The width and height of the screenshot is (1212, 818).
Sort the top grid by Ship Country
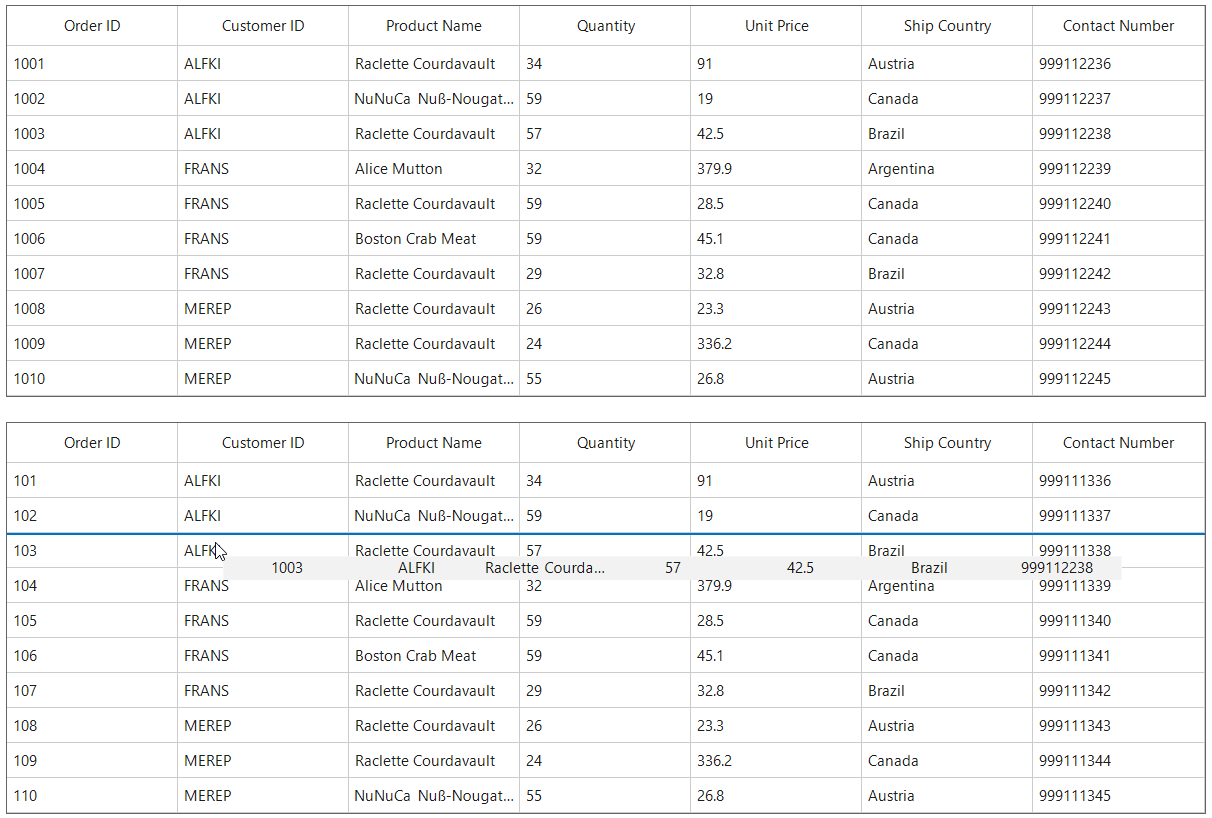click(x=946, y=26)
